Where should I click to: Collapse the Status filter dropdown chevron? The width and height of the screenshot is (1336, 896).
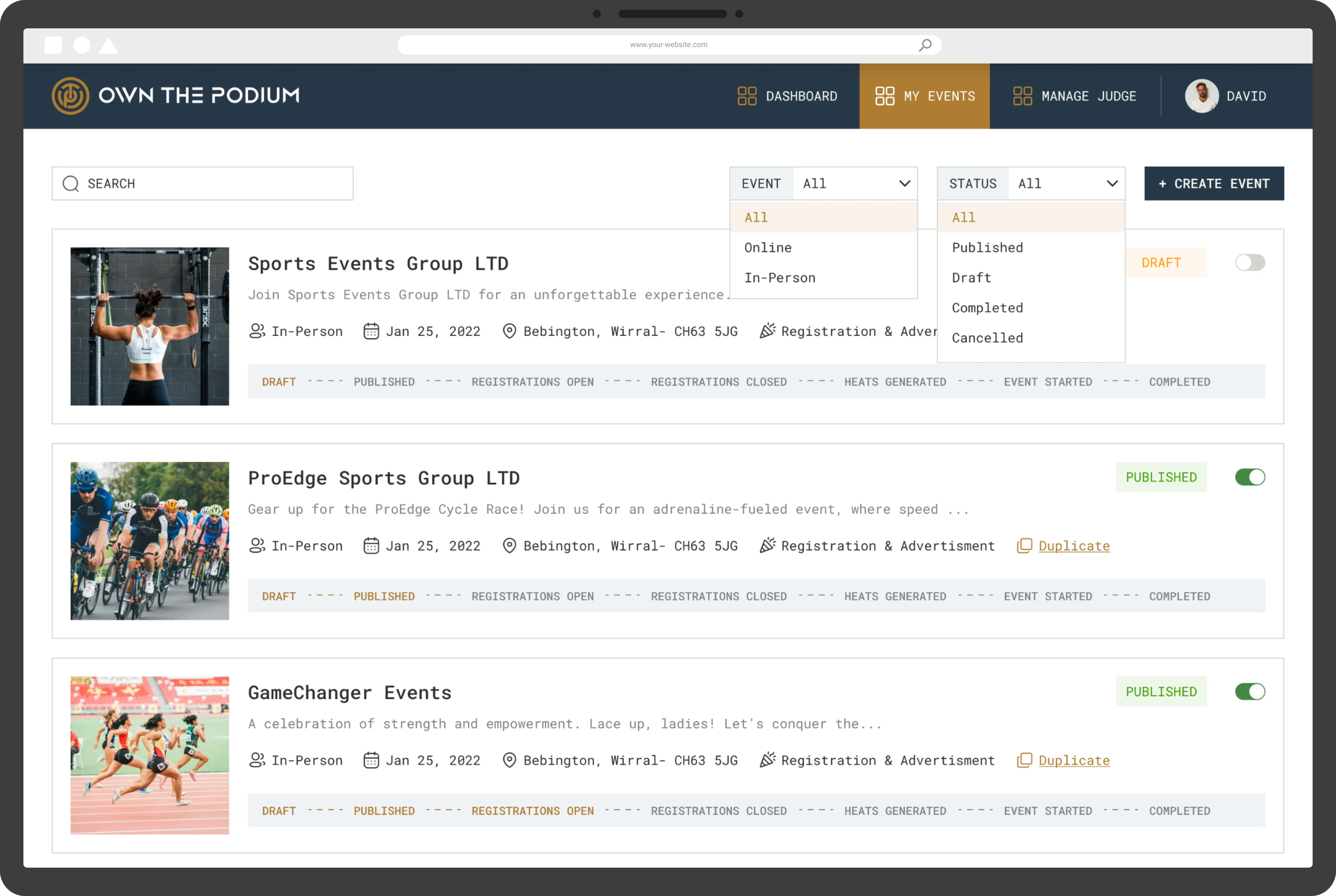(1112, 183)
